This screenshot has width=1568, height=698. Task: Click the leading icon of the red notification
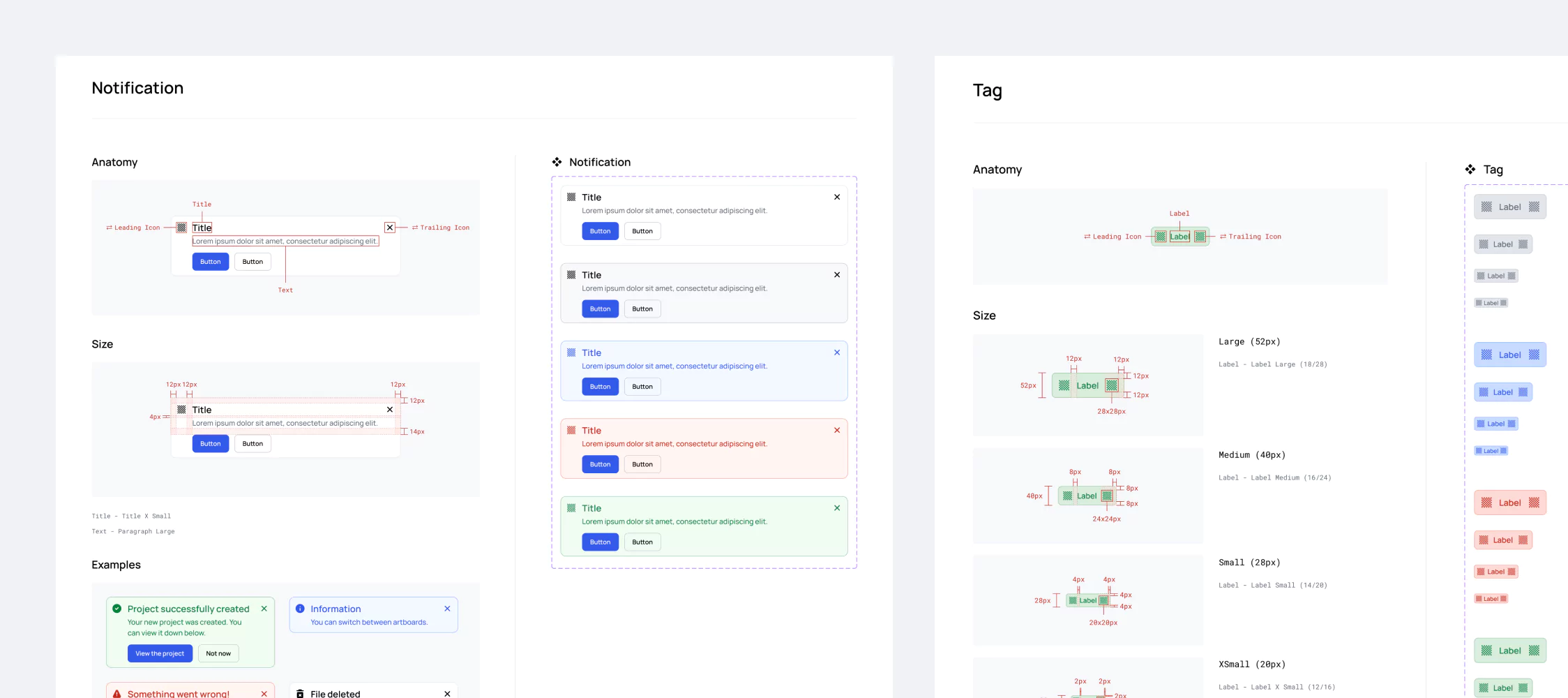(571, 430)
